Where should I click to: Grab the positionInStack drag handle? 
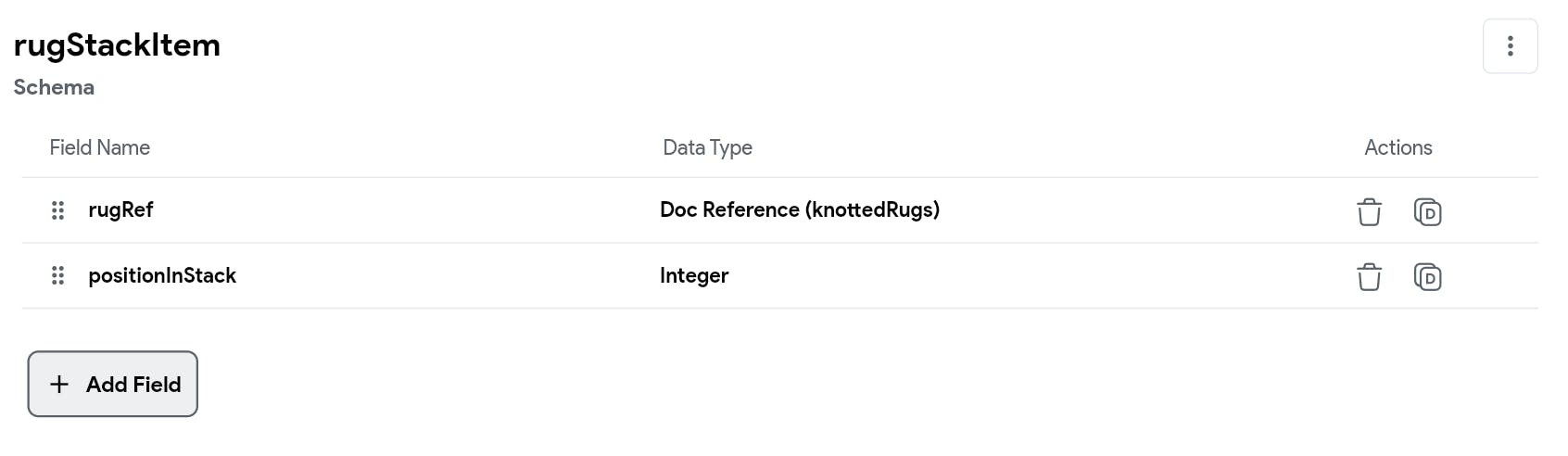tap(57, 275)
